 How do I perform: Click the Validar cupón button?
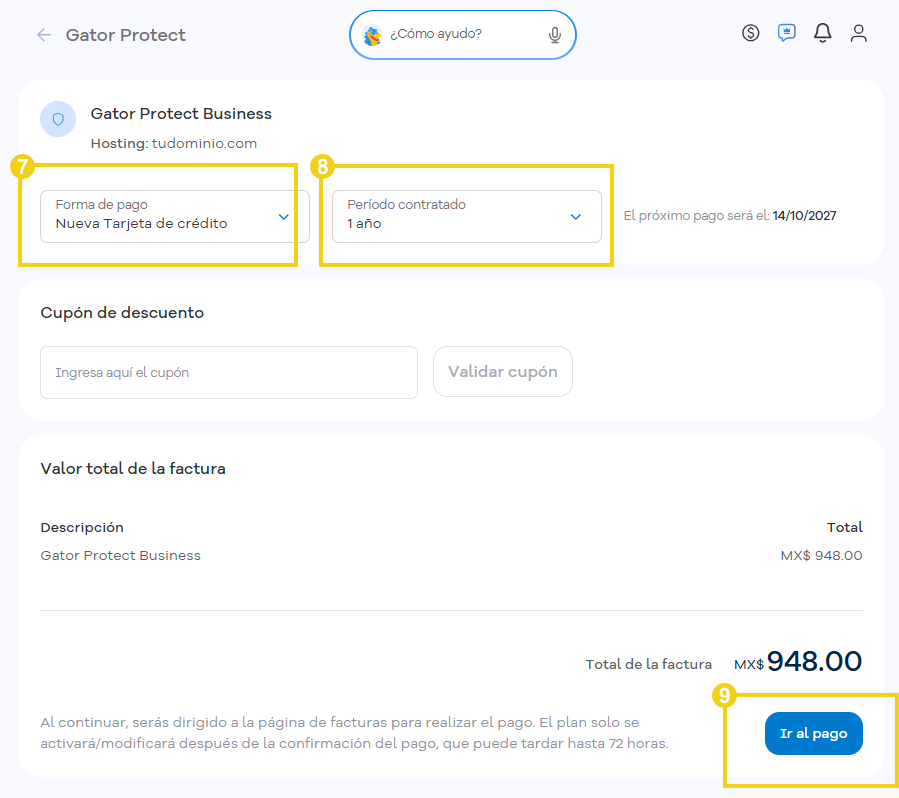(x=503, y=371)
